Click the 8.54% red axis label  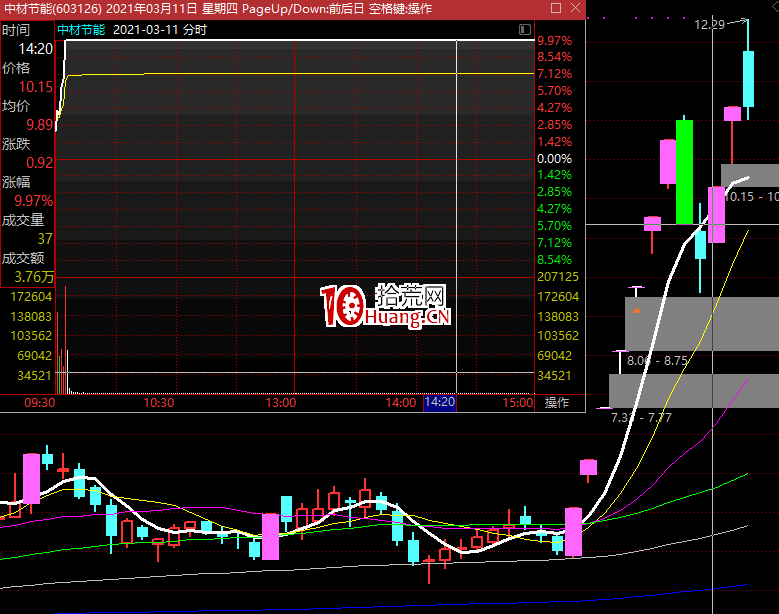coord(554,57)
